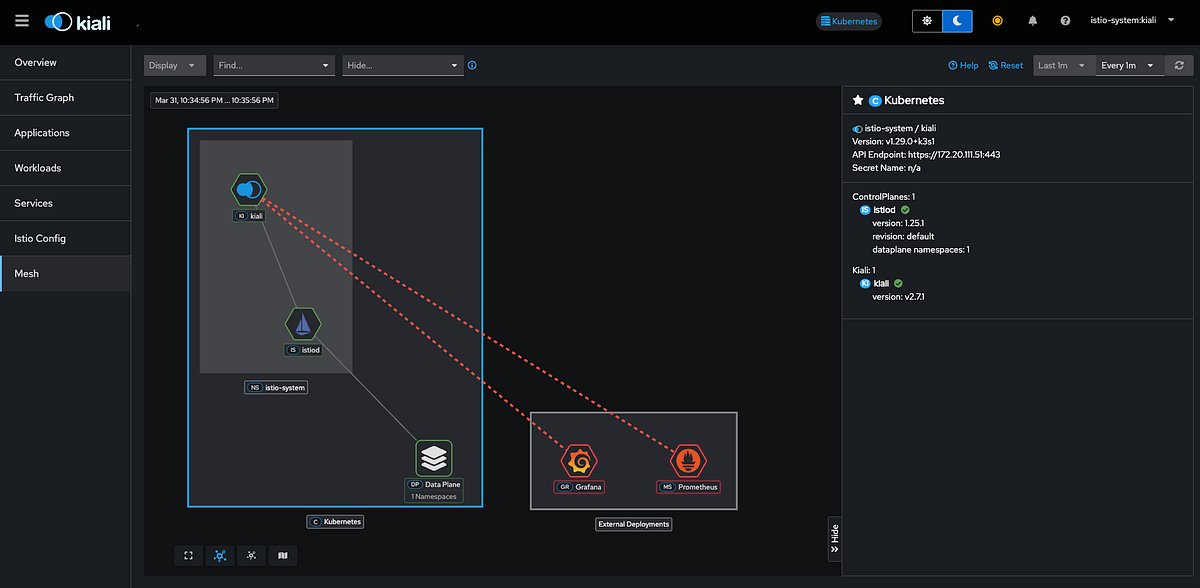Switch to light theme with sun button
1200x588 pixels.
927,21
